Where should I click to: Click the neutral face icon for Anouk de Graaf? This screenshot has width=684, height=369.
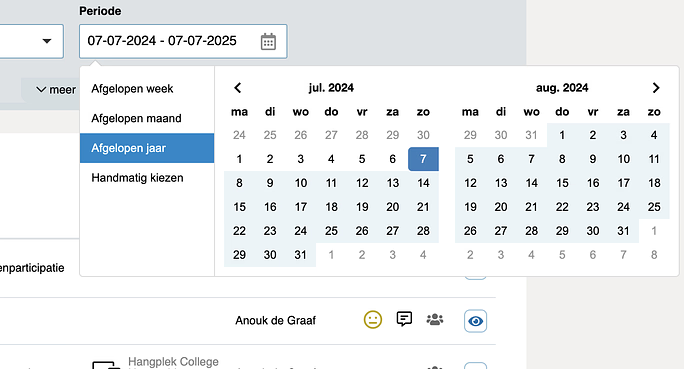pyautogui.click(x=373, y=320)
